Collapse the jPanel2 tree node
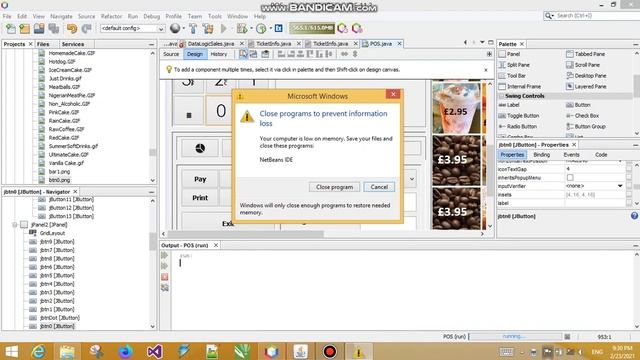 [x=15, y=225]
